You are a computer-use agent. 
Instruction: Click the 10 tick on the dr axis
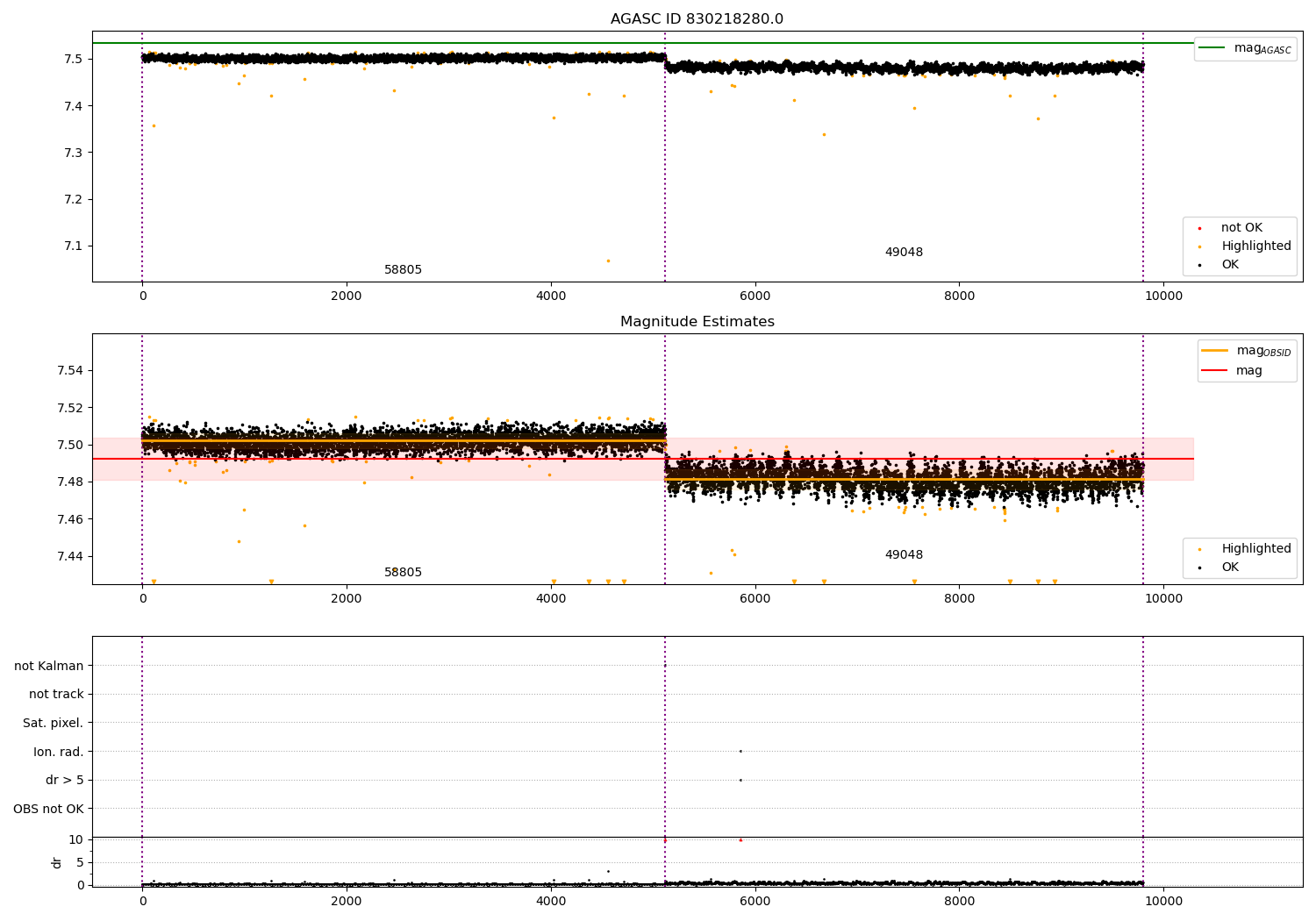pos(76,840)
